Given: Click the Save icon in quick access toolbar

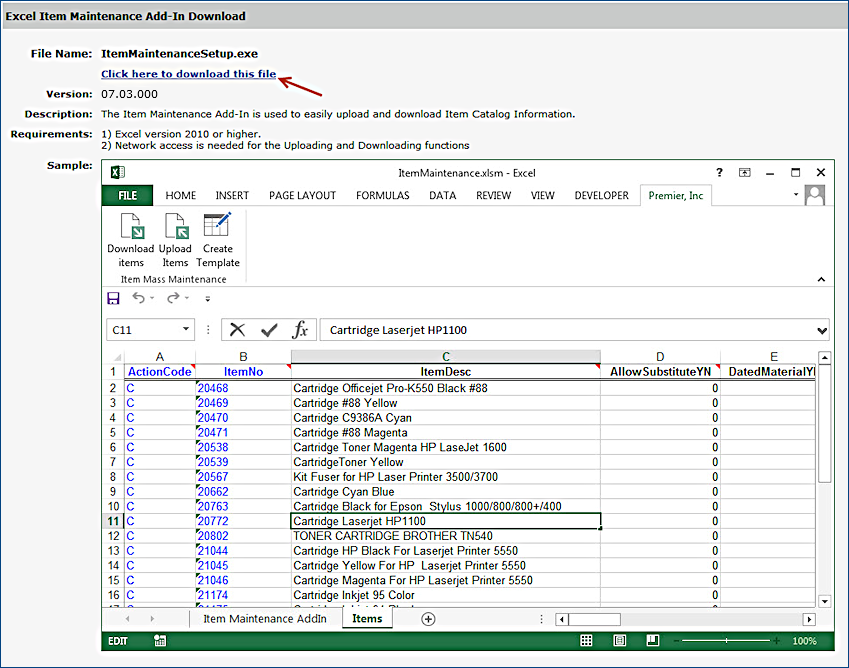Looking at the screenshot, I should pyautogui.click(x=113, y=298).
